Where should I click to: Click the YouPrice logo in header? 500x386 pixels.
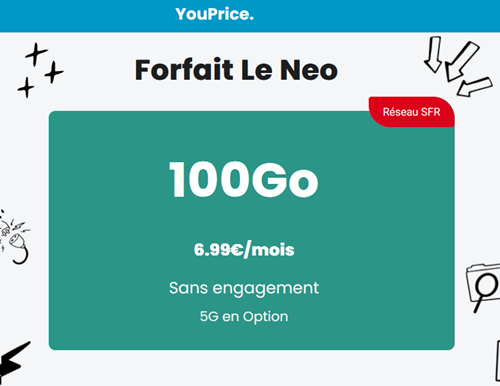coord(214,14)
